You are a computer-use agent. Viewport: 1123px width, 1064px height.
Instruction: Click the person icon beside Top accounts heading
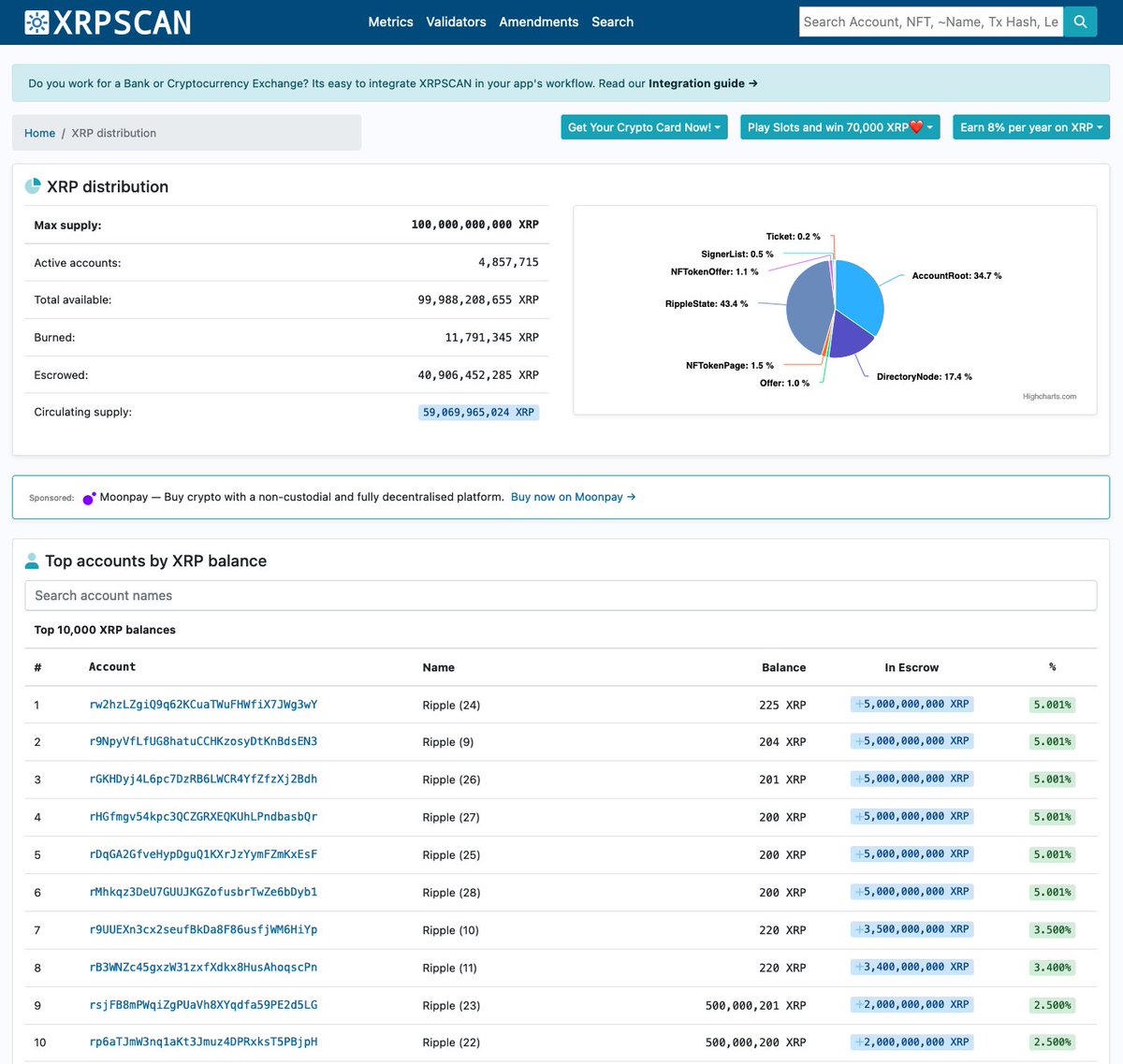click(31, 560)
